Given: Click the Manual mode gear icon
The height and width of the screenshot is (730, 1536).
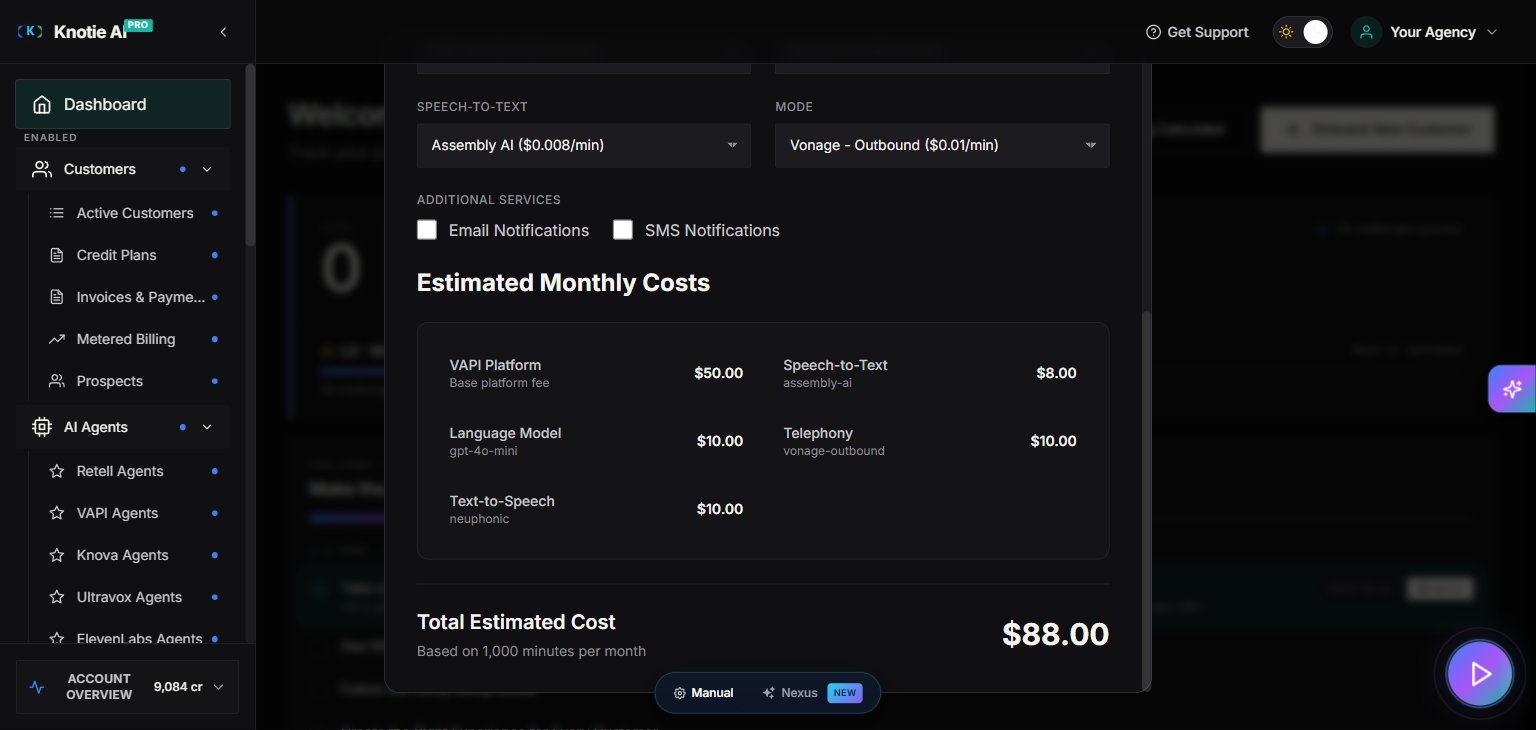Looking at the screenshot, I should point(680,693).
